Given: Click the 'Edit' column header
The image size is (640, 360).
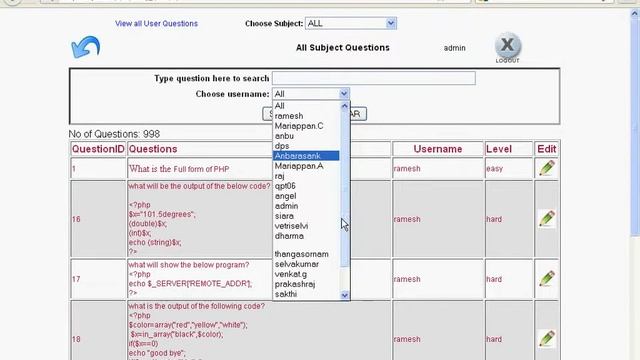Looking at the screenshot, I should pos(547,149).
